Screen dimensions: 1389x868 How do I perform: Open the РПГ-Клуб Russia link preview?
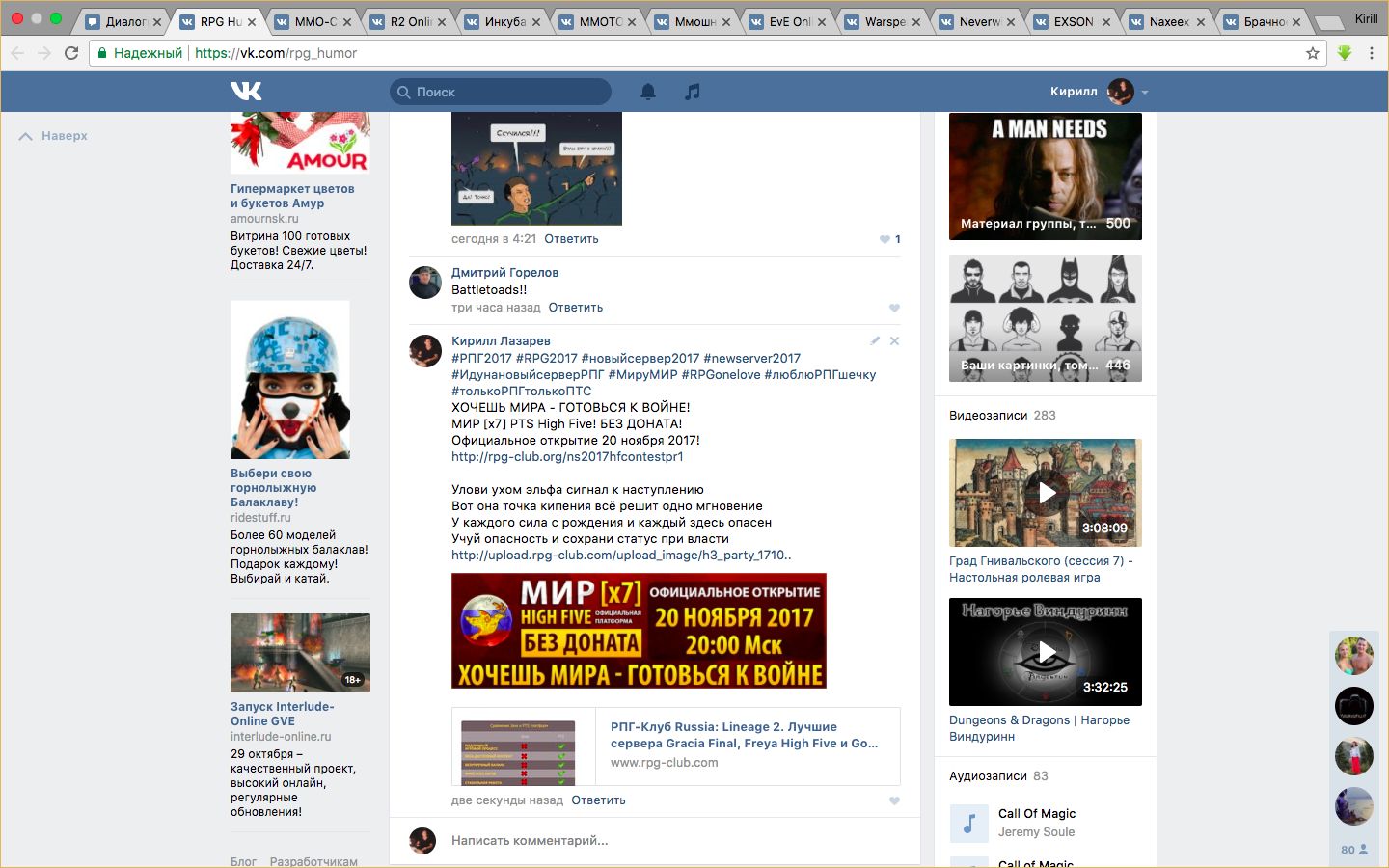click(676, 746)
